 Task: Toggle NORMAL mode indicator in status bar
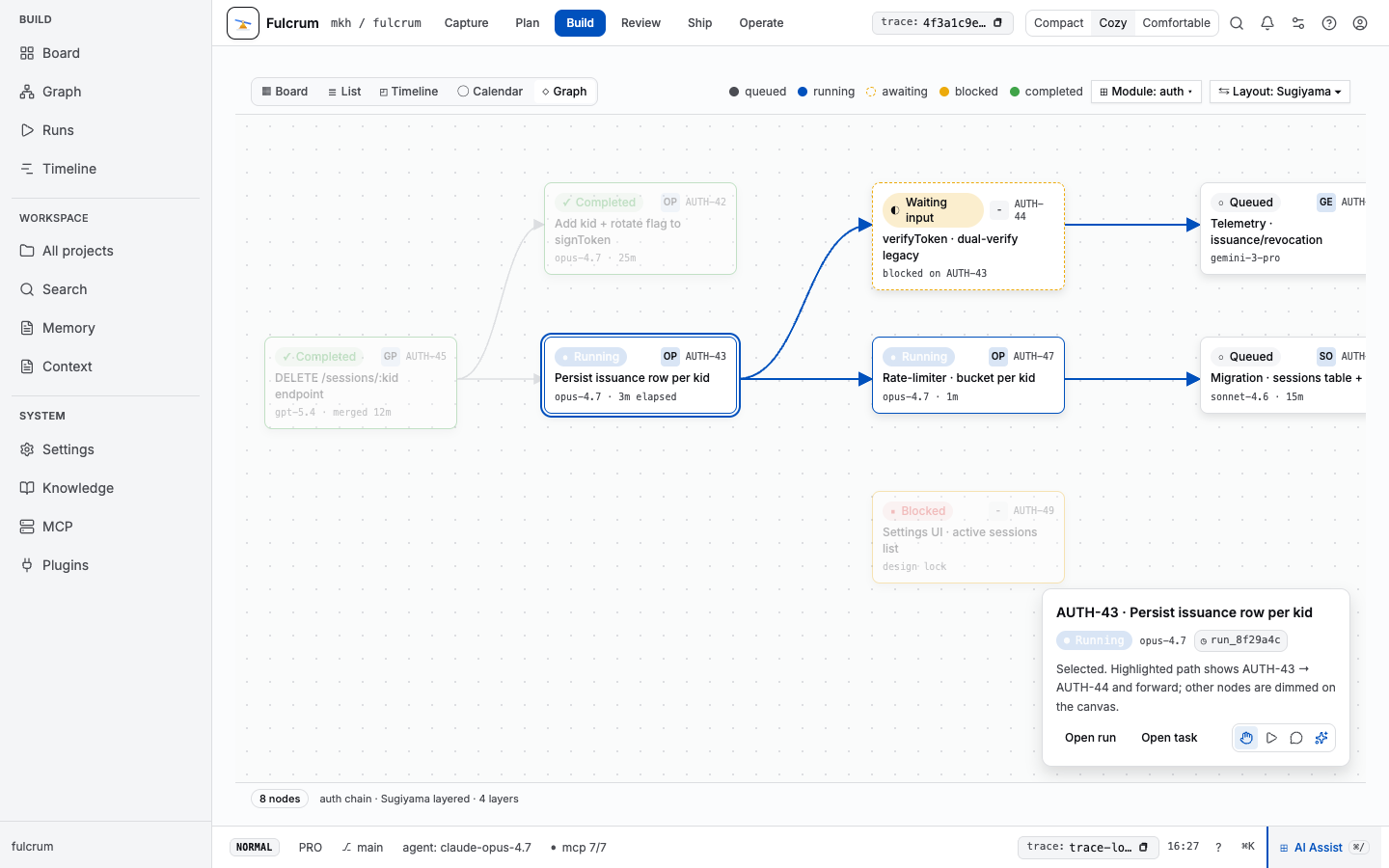pyautogui.click(x=255, y=847)
